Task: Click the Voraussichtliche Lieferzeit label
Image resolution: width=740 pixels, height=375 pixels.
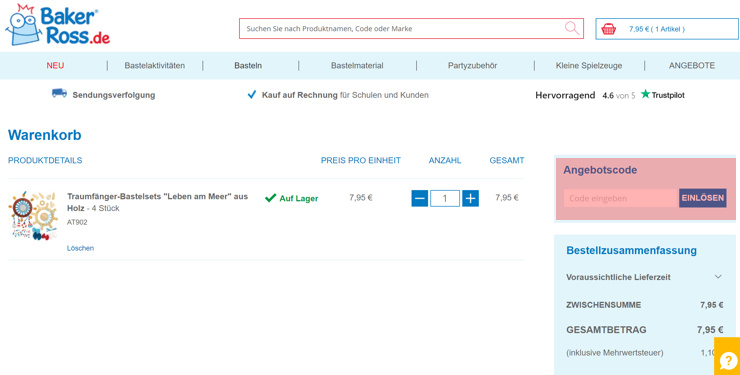Action: pyautogui.click(x=618, y=277)
